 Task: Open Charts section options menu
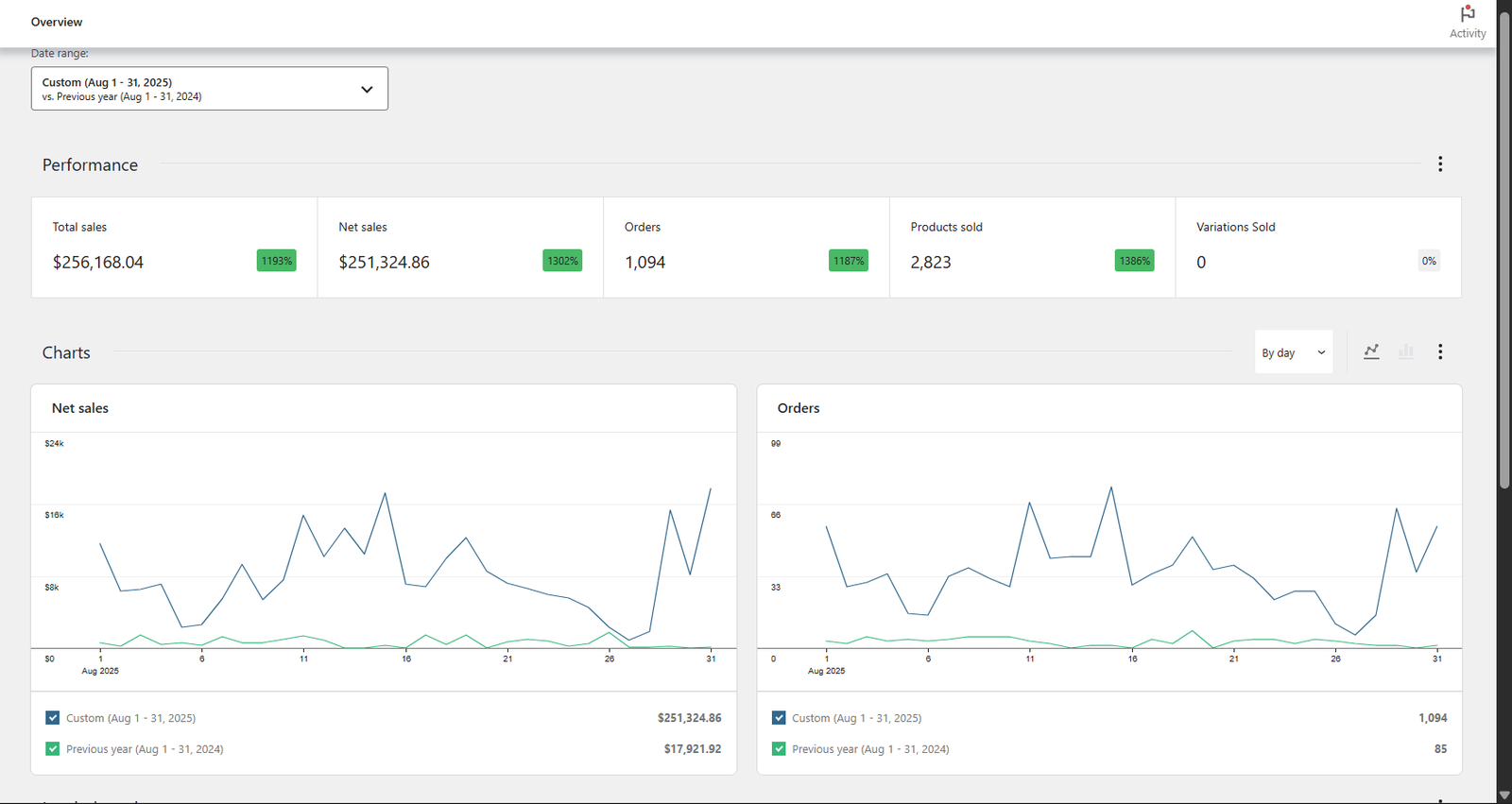(x=1439, y=351)
